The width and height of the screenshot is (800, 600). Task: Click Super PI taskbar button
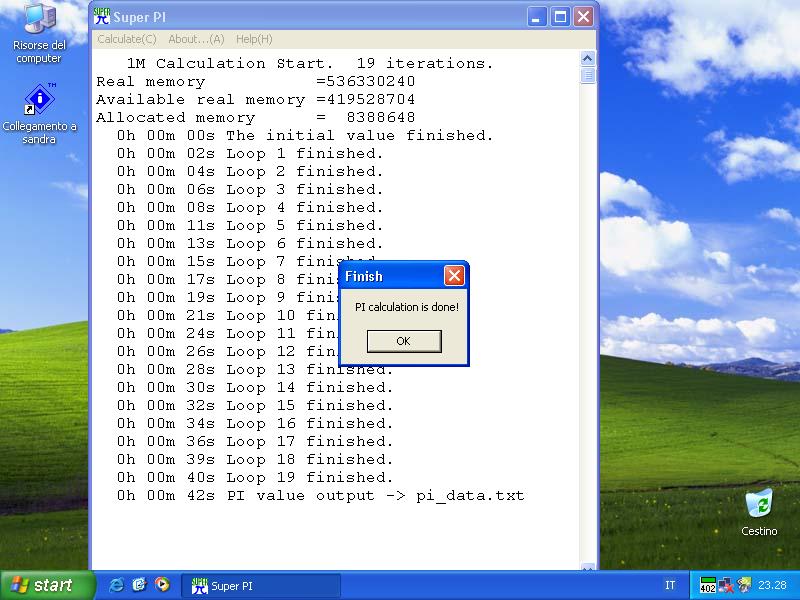261,586
